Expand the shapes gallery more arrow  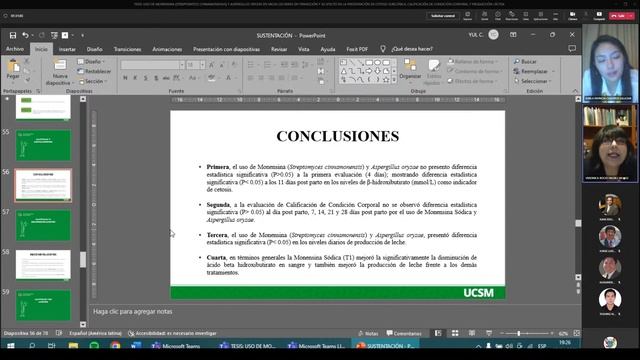pyautogui.click(x=394, y=80)
